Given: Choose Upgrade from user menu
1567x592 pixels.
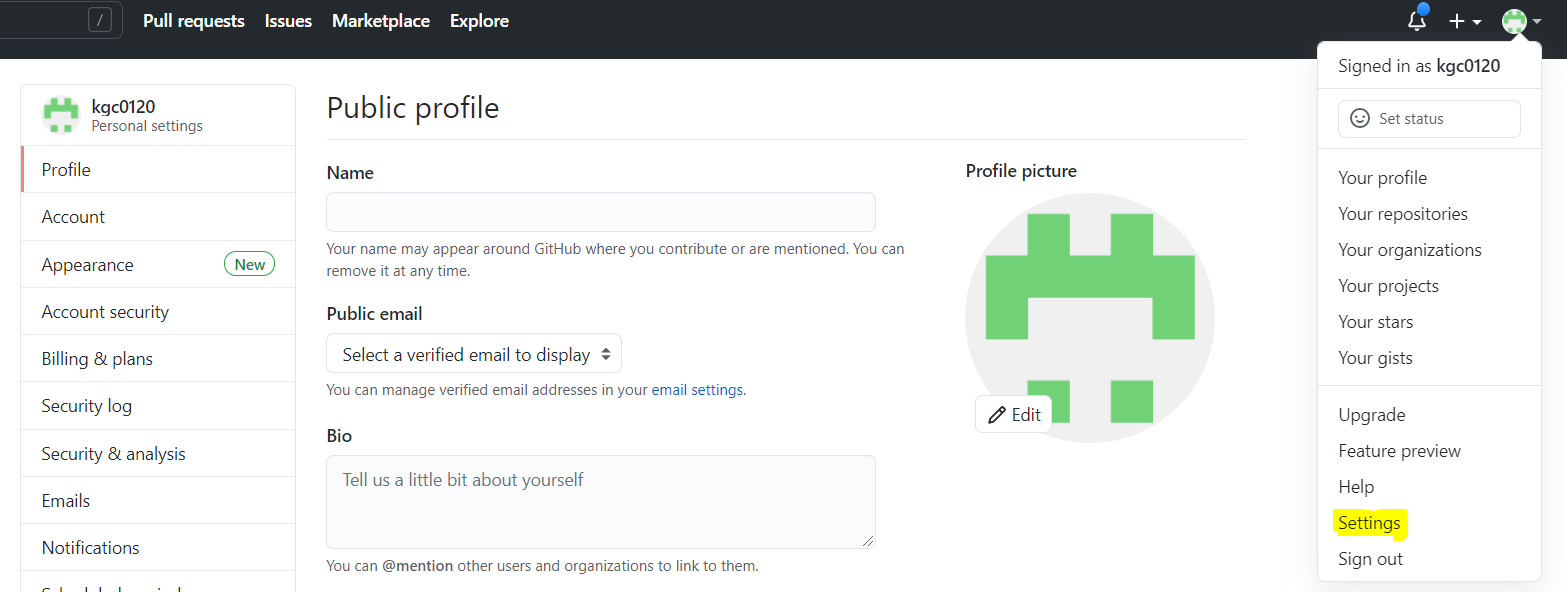Looking at the screenshot, I should point(1429,414).
